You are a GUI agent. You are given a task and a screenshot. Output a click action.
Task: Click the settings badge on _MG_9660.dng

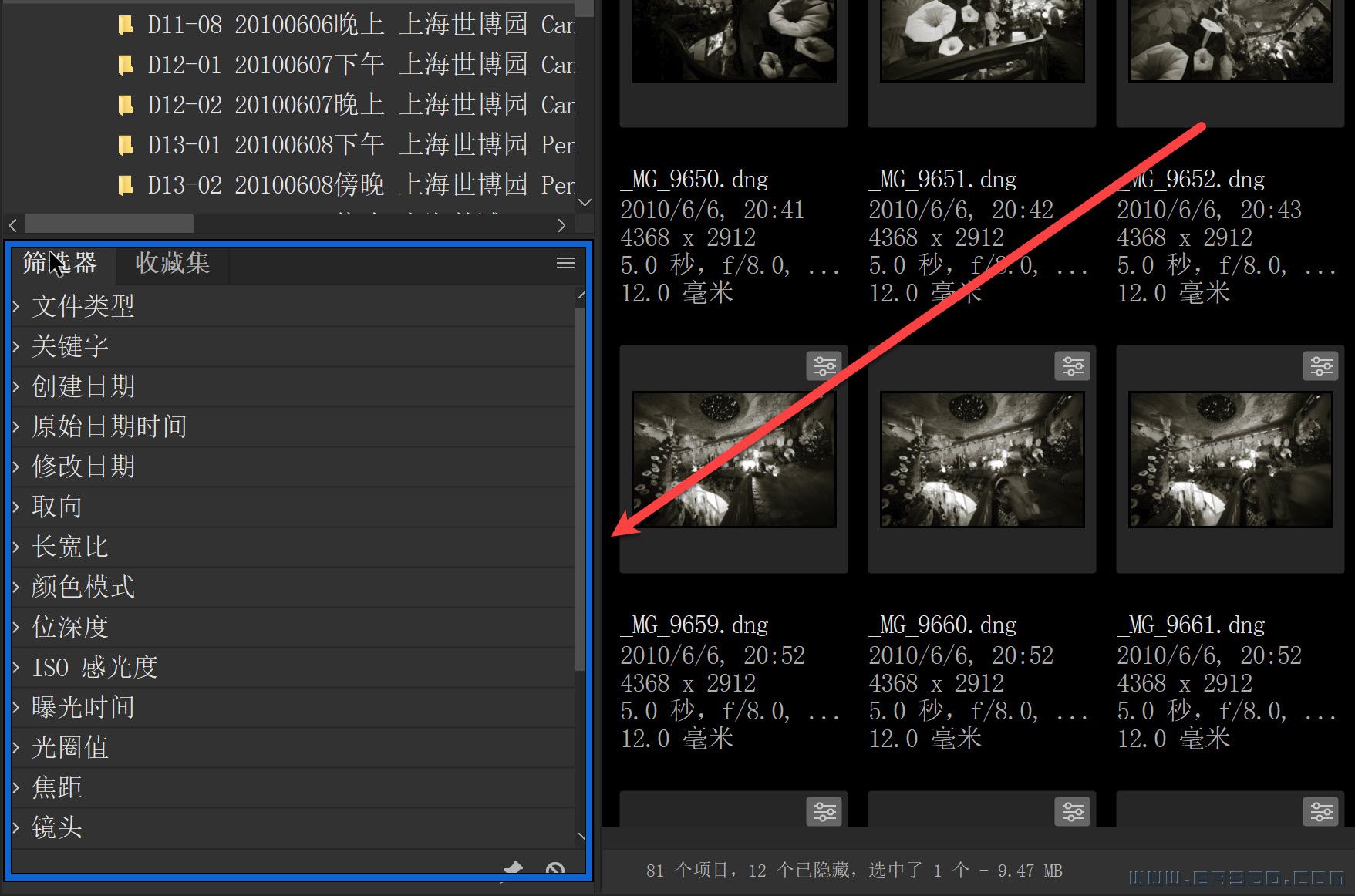click(1072, 365)
